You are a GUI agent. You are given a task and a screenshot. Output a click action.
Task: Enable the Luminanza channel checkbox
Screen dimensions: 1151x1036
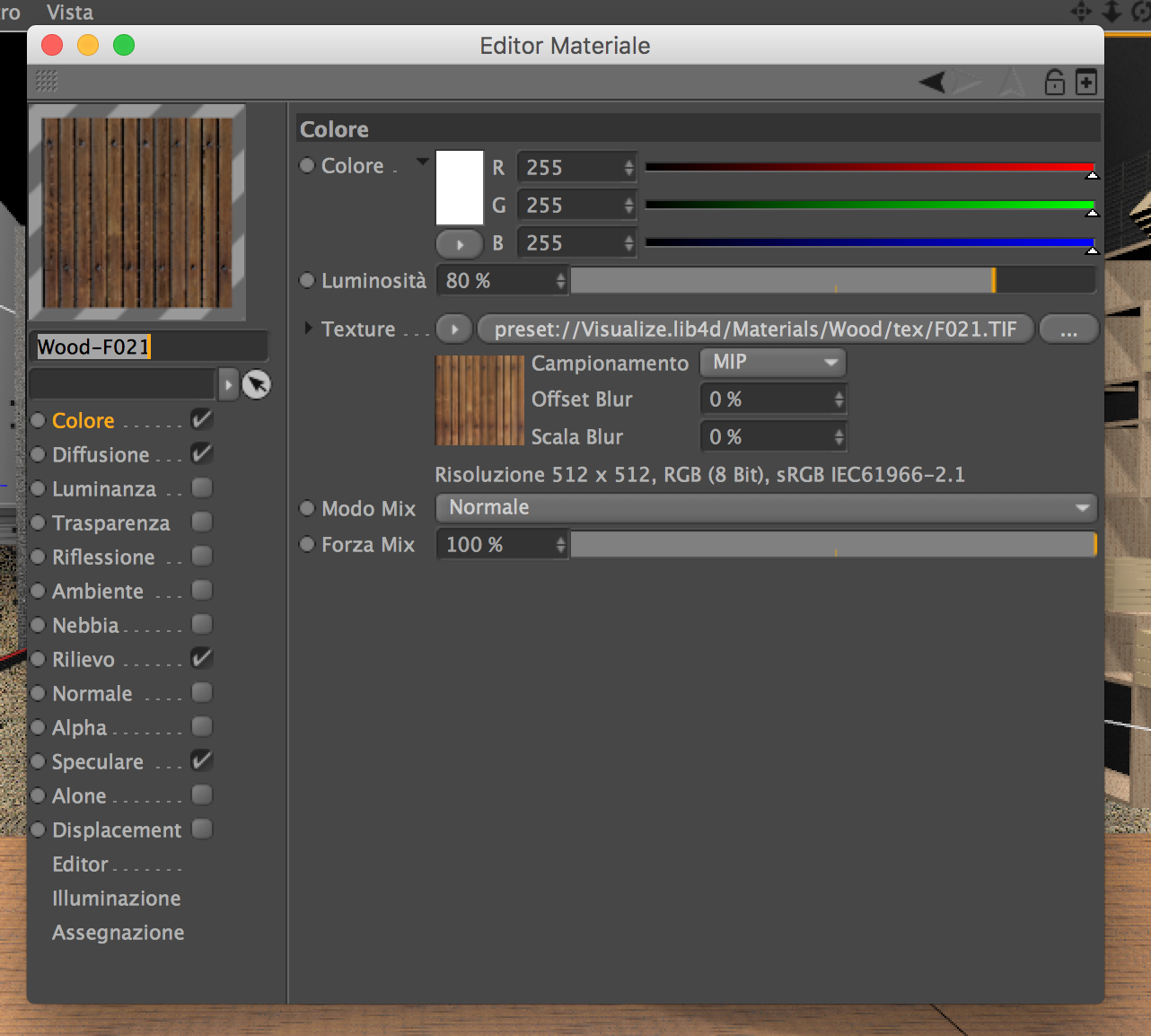pos(202,487)
